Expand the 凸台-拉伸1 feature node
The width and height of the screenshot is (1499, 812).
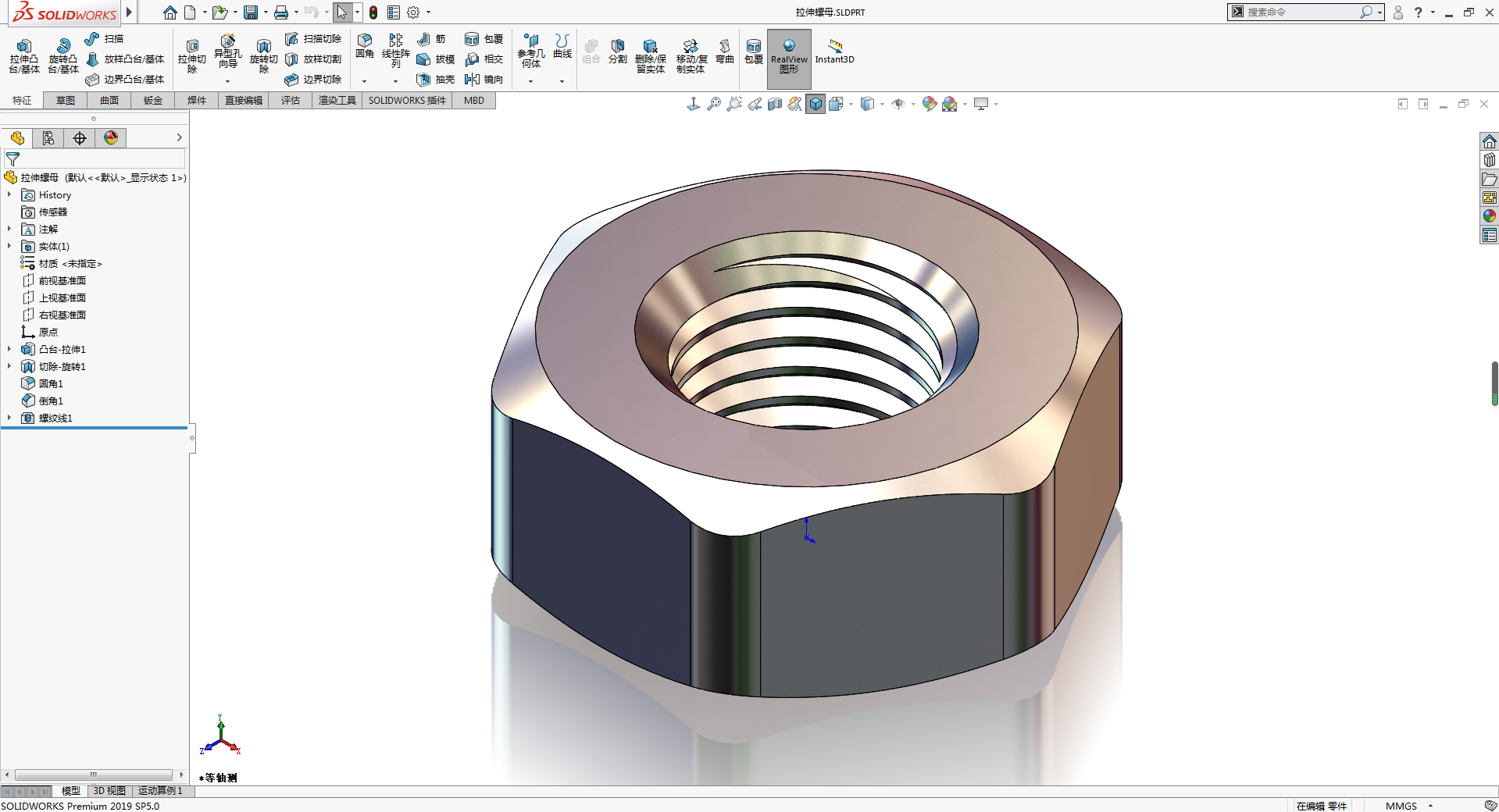click(x=9, y=350)
